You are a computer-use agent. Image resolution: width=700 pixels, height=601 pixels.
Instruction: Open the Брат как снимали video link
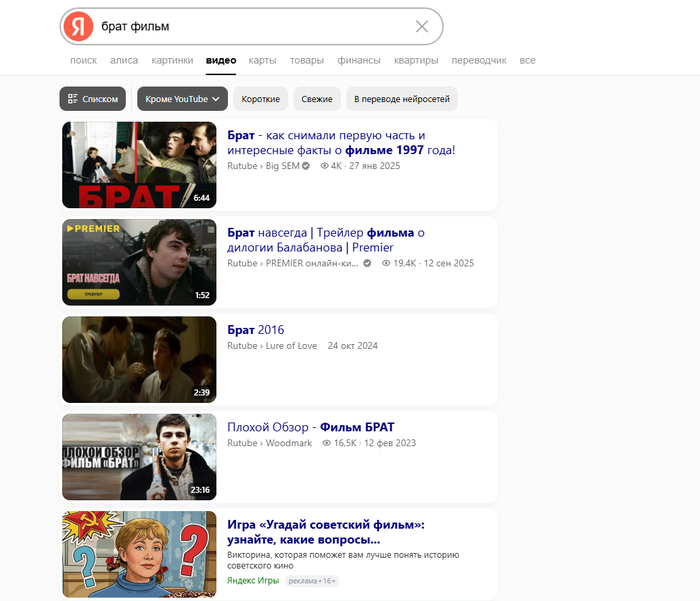(340, 142)
